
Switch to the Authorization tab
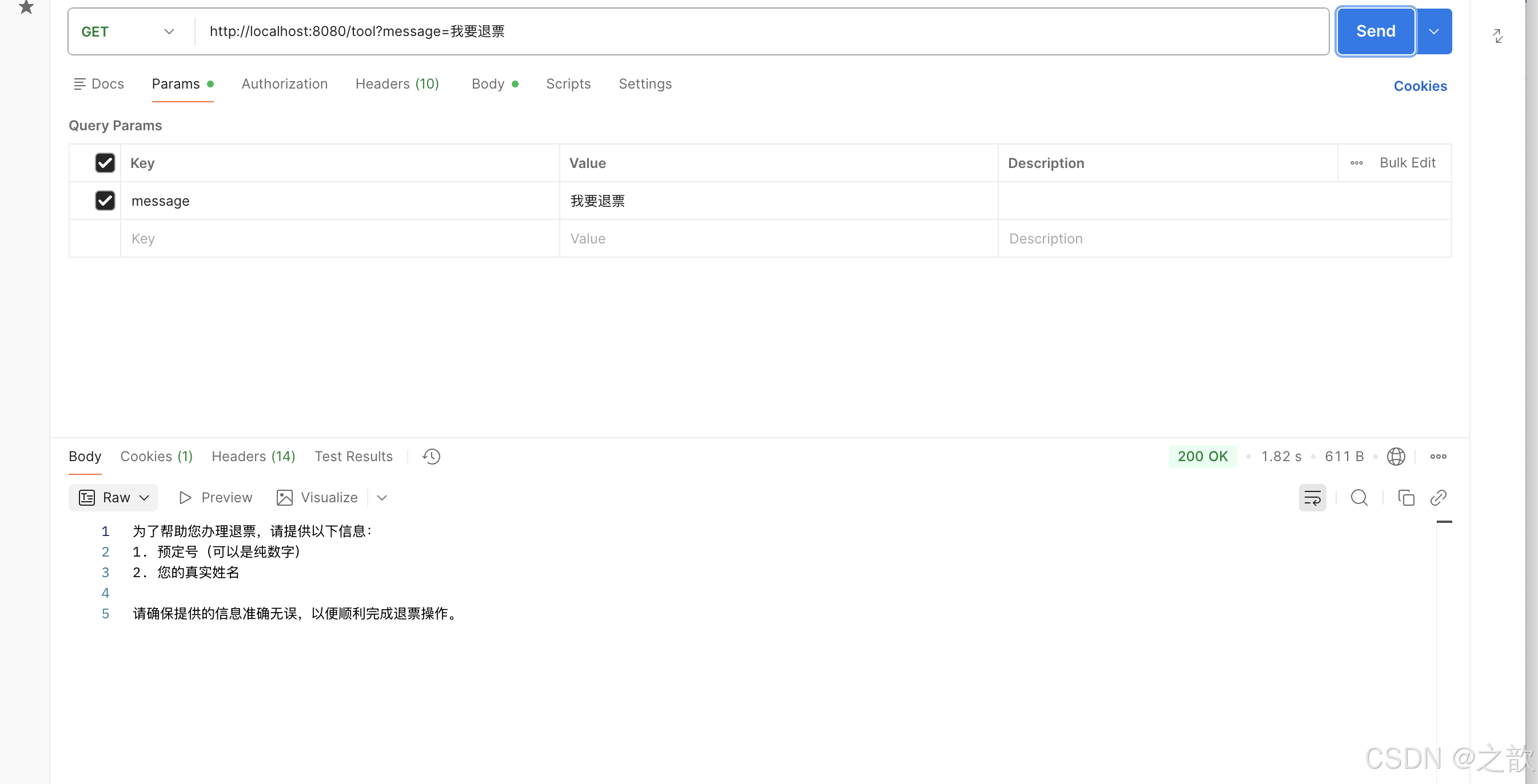point(284,84)
